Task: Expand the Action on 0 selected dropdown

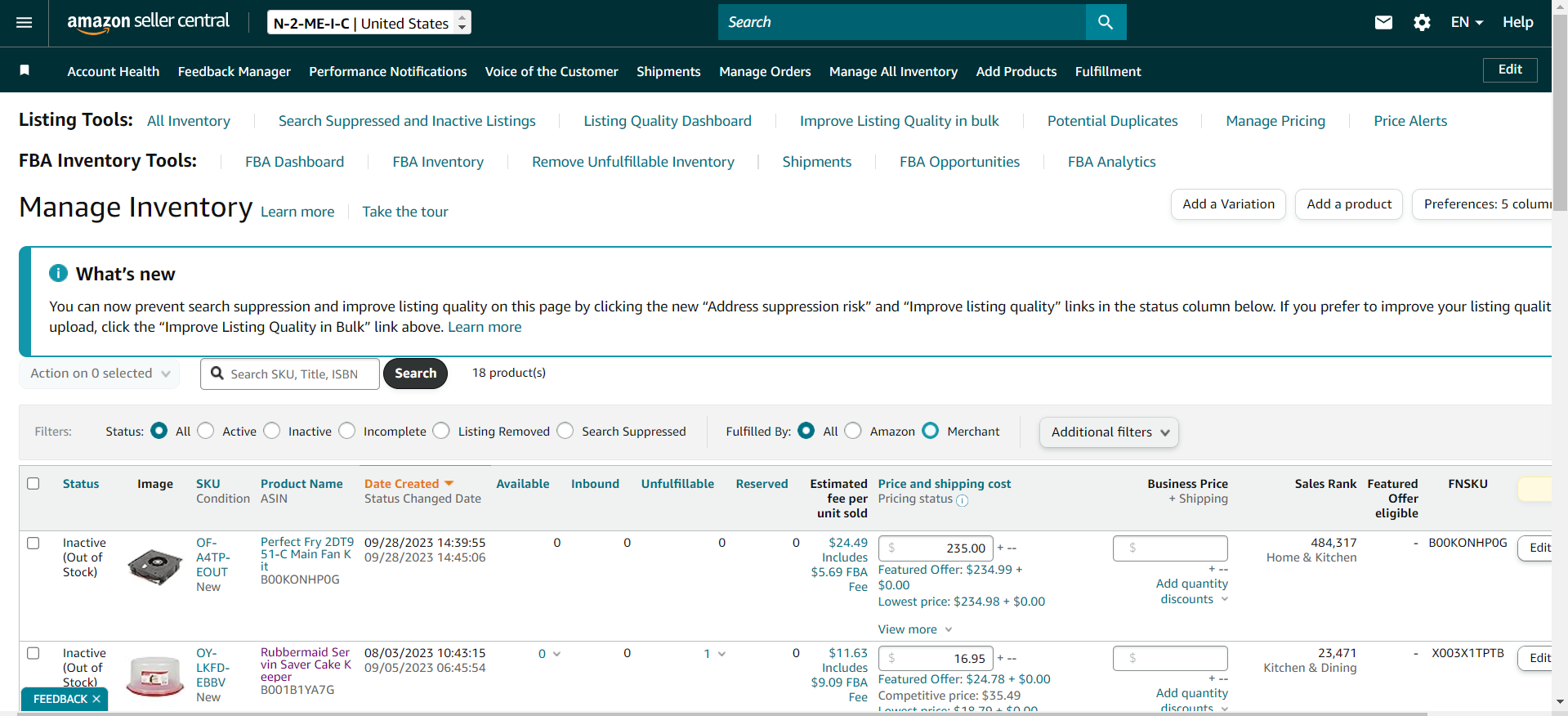Action: point(100,374)
